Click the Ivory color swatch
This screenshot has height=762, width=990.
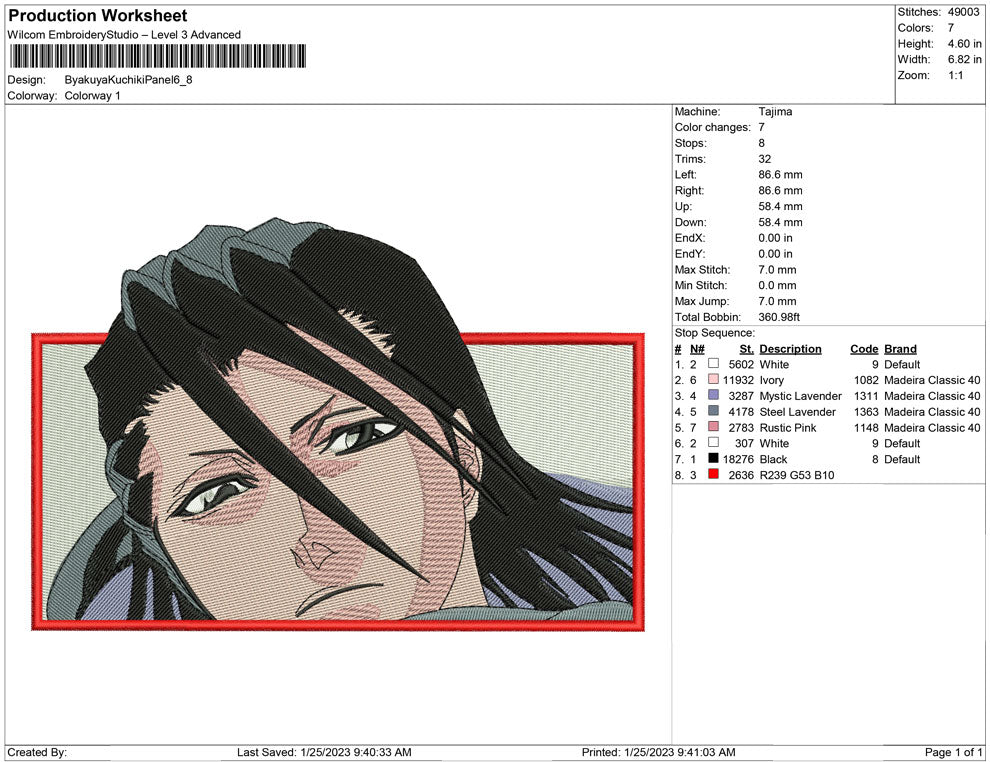click(x=713, y=379)
